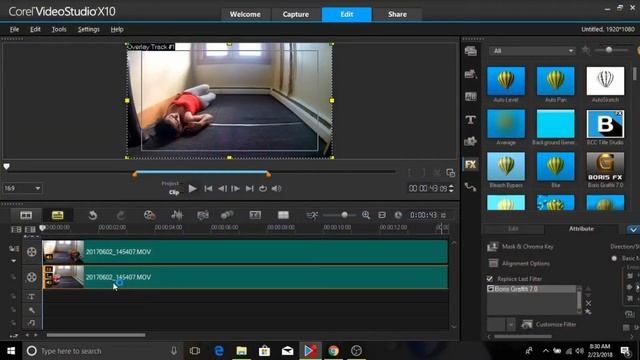Open the 16:9 aspect ratio dropdown
This screenshot has height=360, width=640.
(22, 188)
